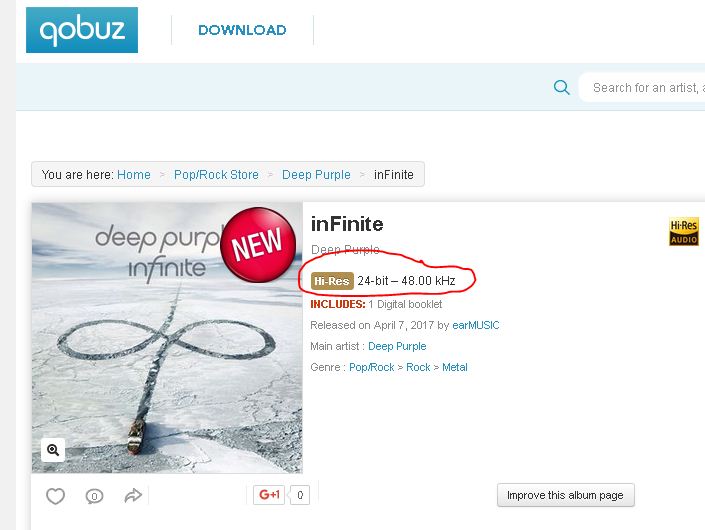
Task: Click the Hi-Res quality badge
Action: (332, 281)
